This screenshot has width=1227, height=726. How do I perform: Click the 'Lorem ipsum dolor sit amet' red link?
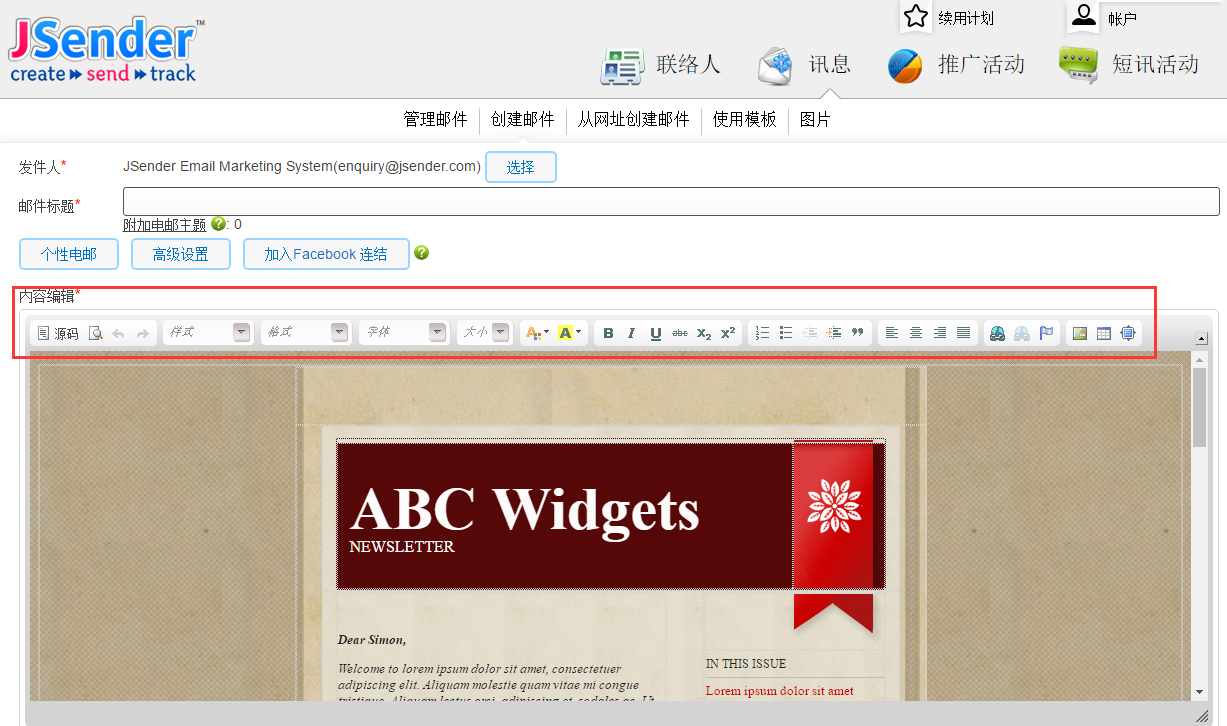click(780, 690)
